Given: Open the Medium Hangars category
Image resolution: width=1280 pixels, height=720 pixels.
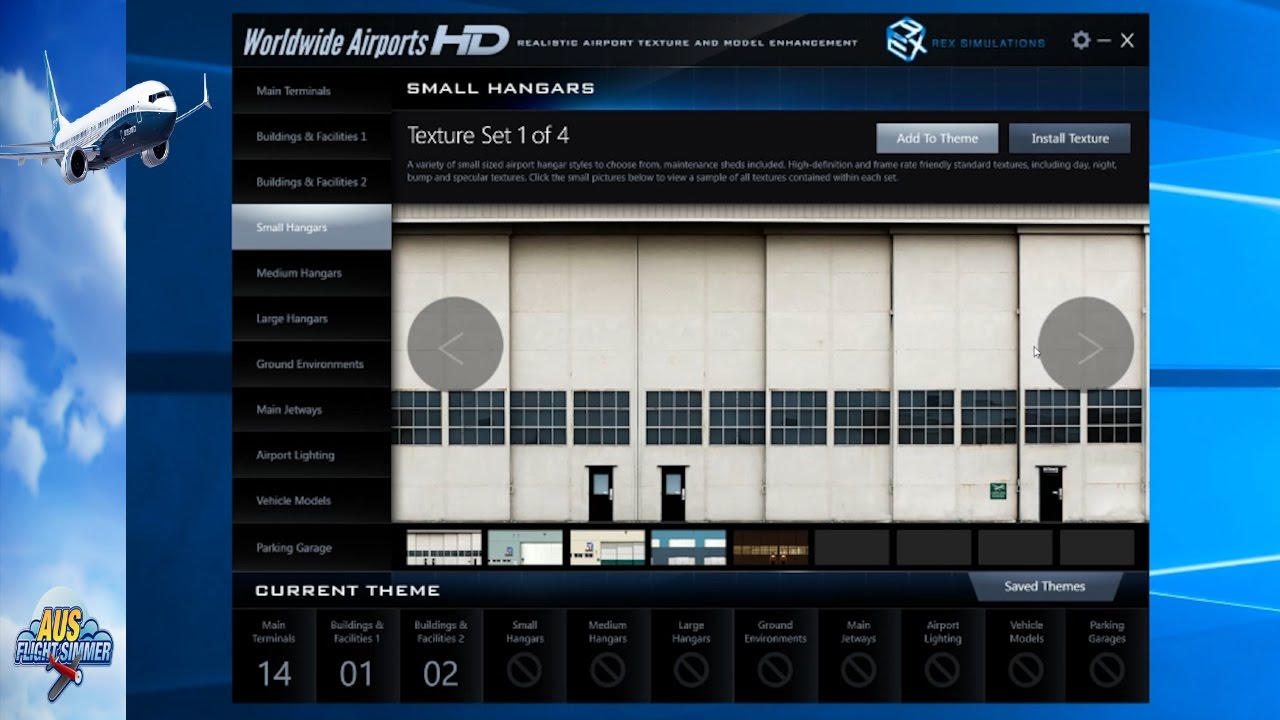Looking at the screenshot, I should click(x=312, y=273).
